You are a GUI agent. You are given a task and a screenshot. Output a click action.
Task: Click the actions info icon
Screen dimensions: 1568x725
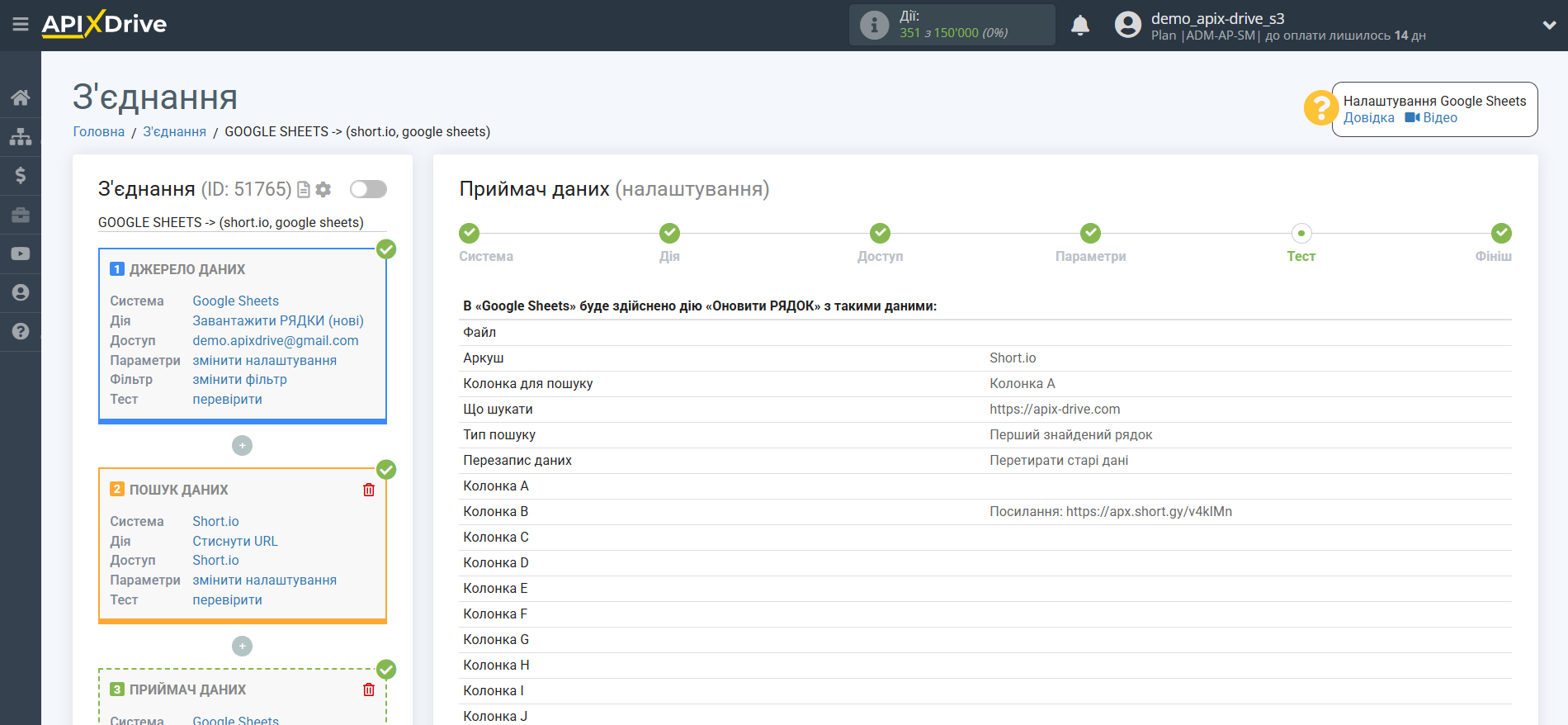(x=874, y=25)
